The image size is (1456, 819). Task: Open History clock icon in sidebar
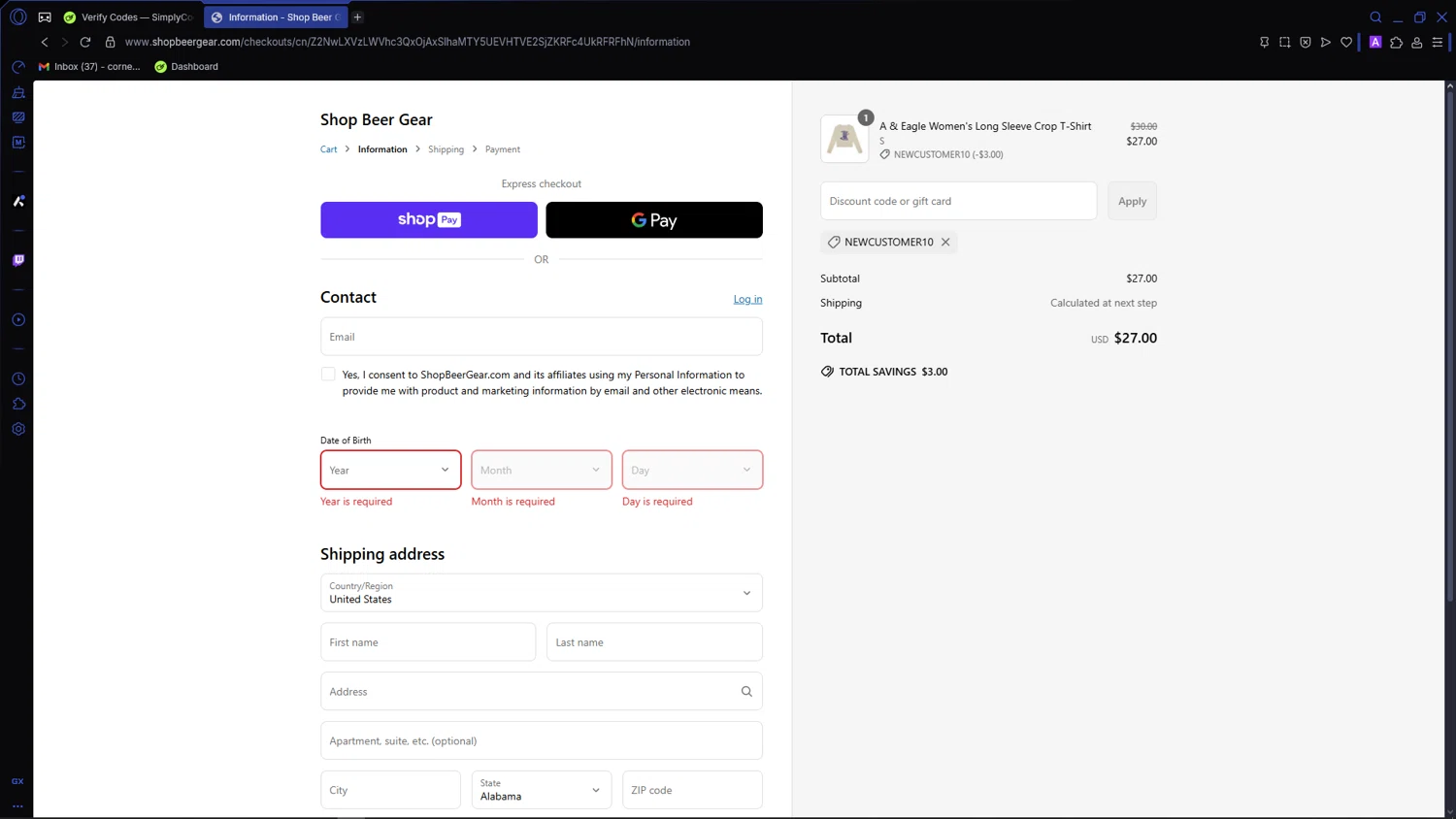point(18,378)
